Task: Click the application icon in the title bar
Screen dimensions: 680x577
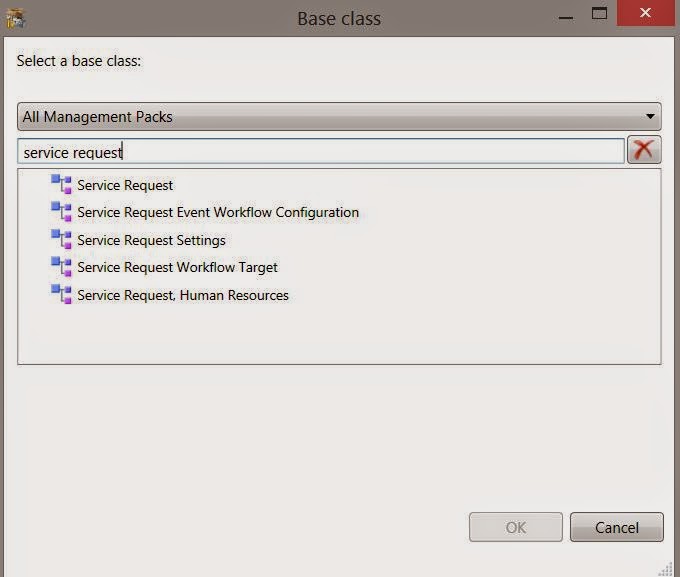Action: (x=16, y=19)
